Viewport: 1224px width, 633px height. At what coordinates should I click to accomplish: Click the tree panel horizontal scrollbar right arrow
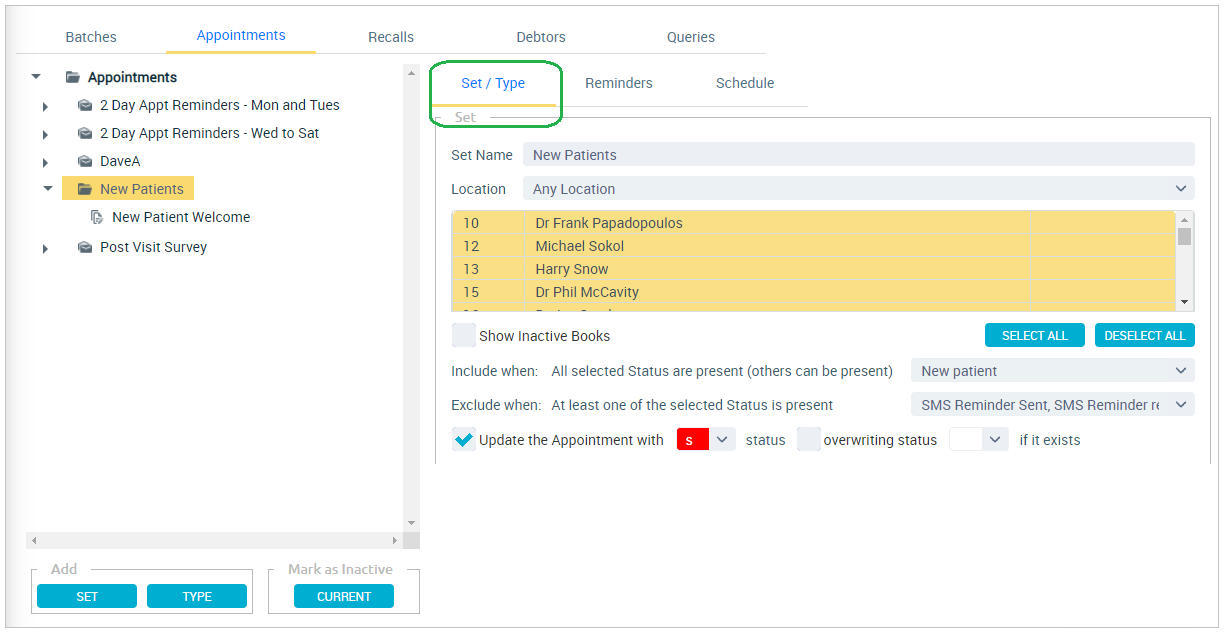pos(394,540)
